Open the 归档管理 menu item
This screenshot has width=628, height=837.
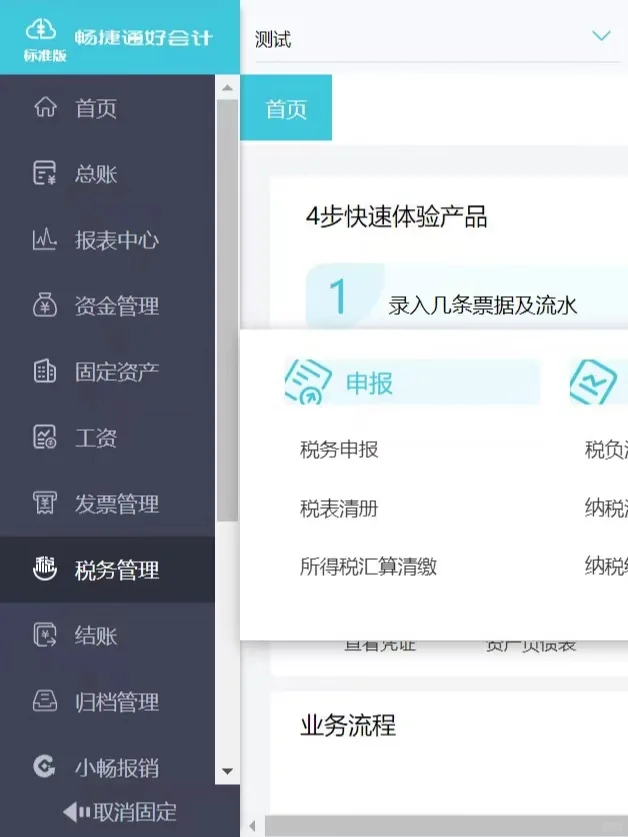point(107,702)
